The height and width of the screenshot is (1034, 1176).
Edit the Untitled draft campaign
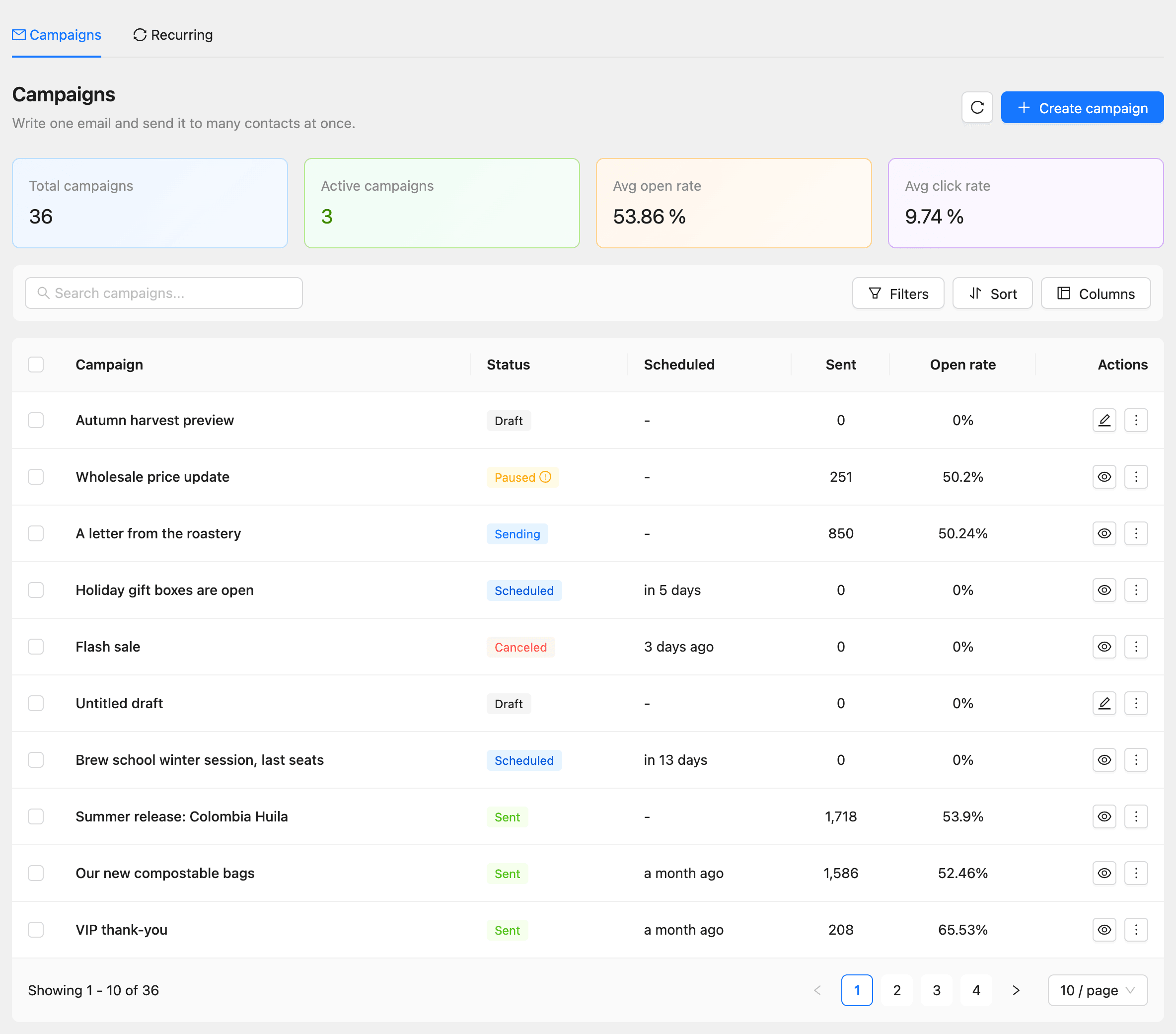pos(1104,703)
